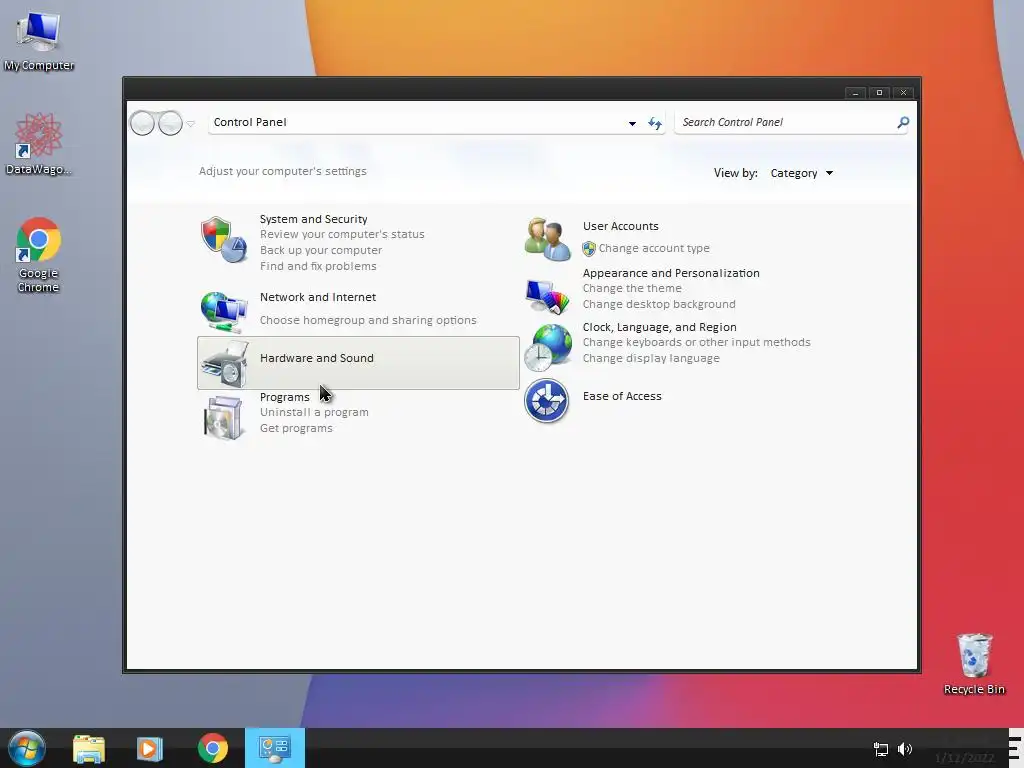Screen dimensions: 1024x768
Task: Open File Explorer from the taskbar
Action: [89, 748]
